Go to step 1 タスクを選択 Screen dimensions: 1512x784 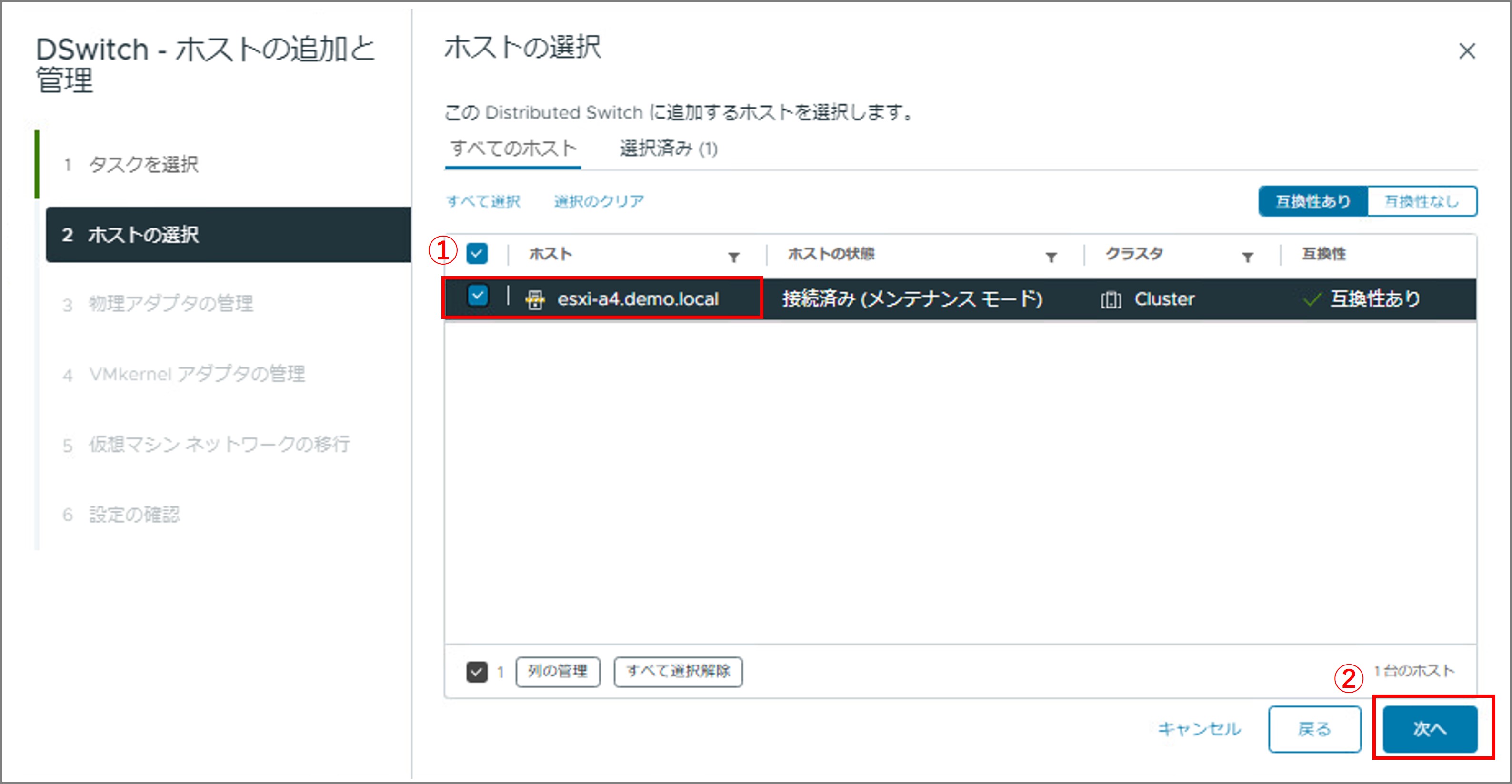[x=143, y=164]
